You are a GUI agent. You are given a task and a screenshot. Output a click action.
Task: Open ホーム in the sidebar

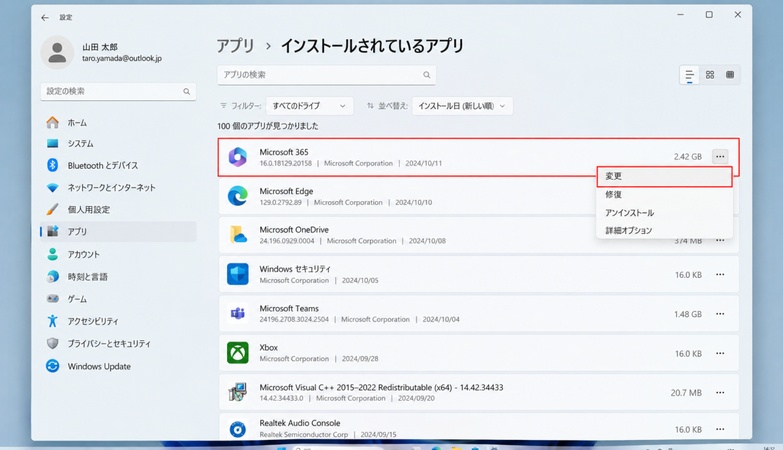click(118, 122)
